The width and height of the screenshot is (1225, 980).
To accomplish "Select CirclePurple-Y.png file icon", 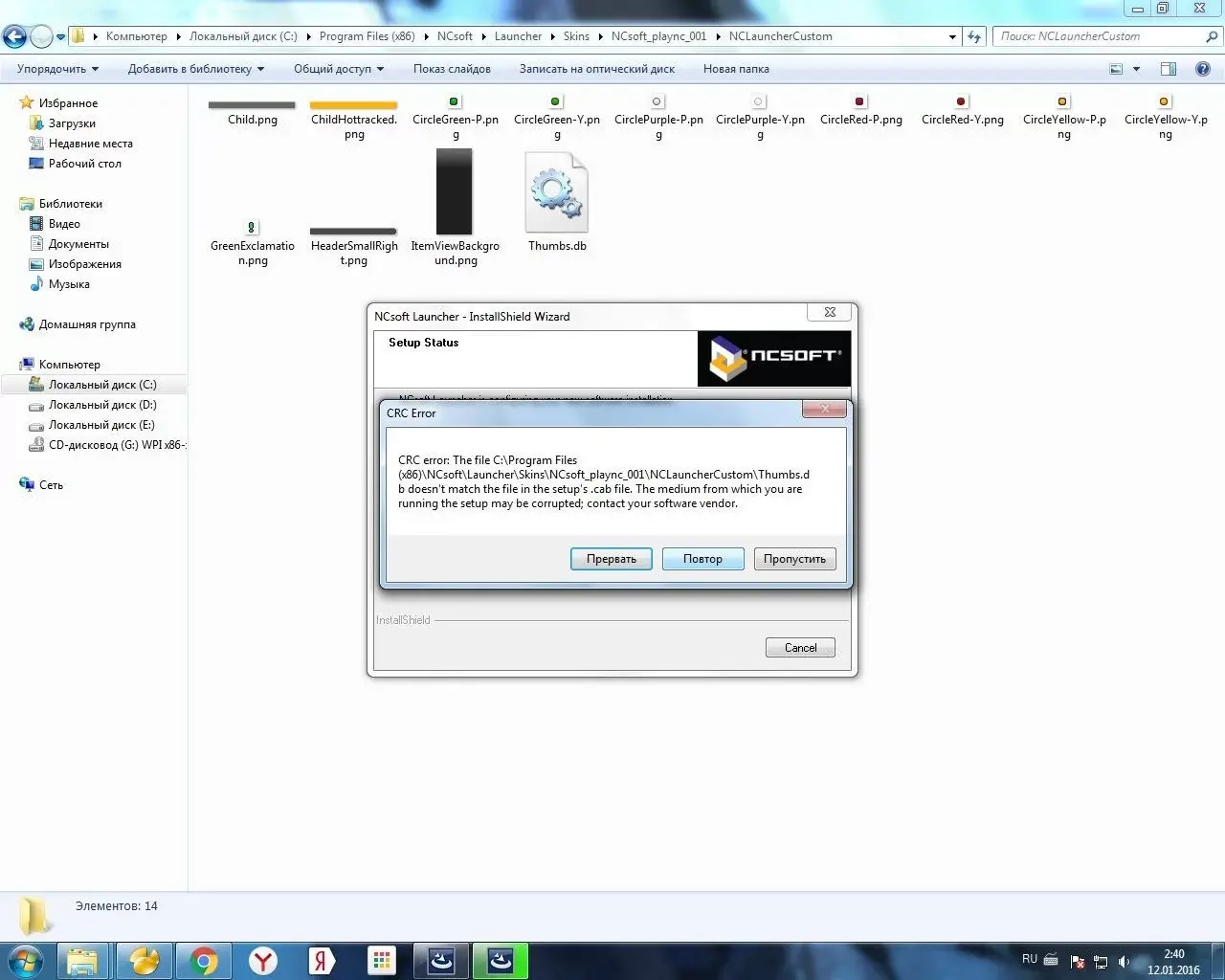I will coord(759,101).
